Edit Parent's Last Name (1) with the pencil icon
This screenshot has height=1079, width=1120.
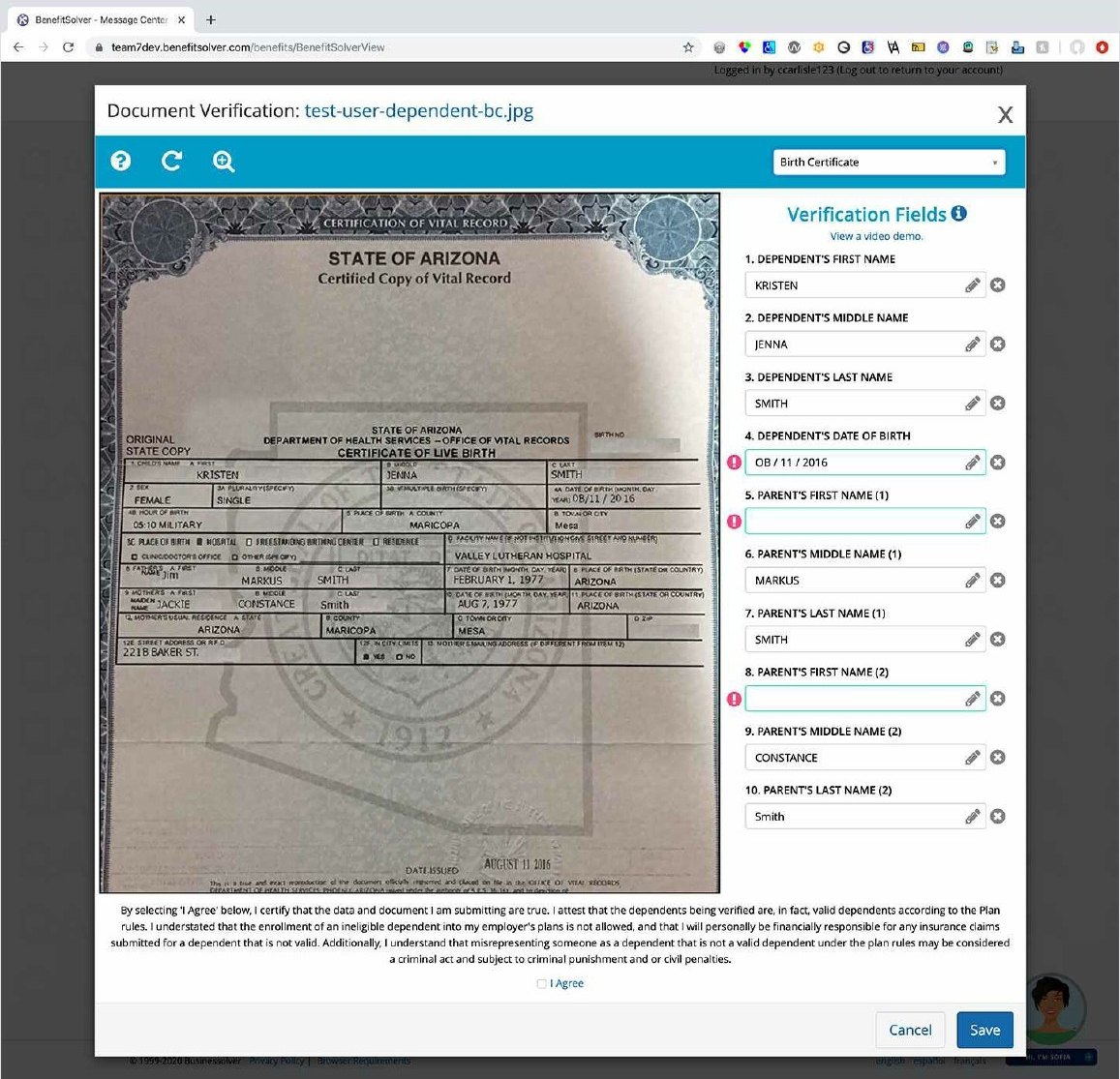972,640
